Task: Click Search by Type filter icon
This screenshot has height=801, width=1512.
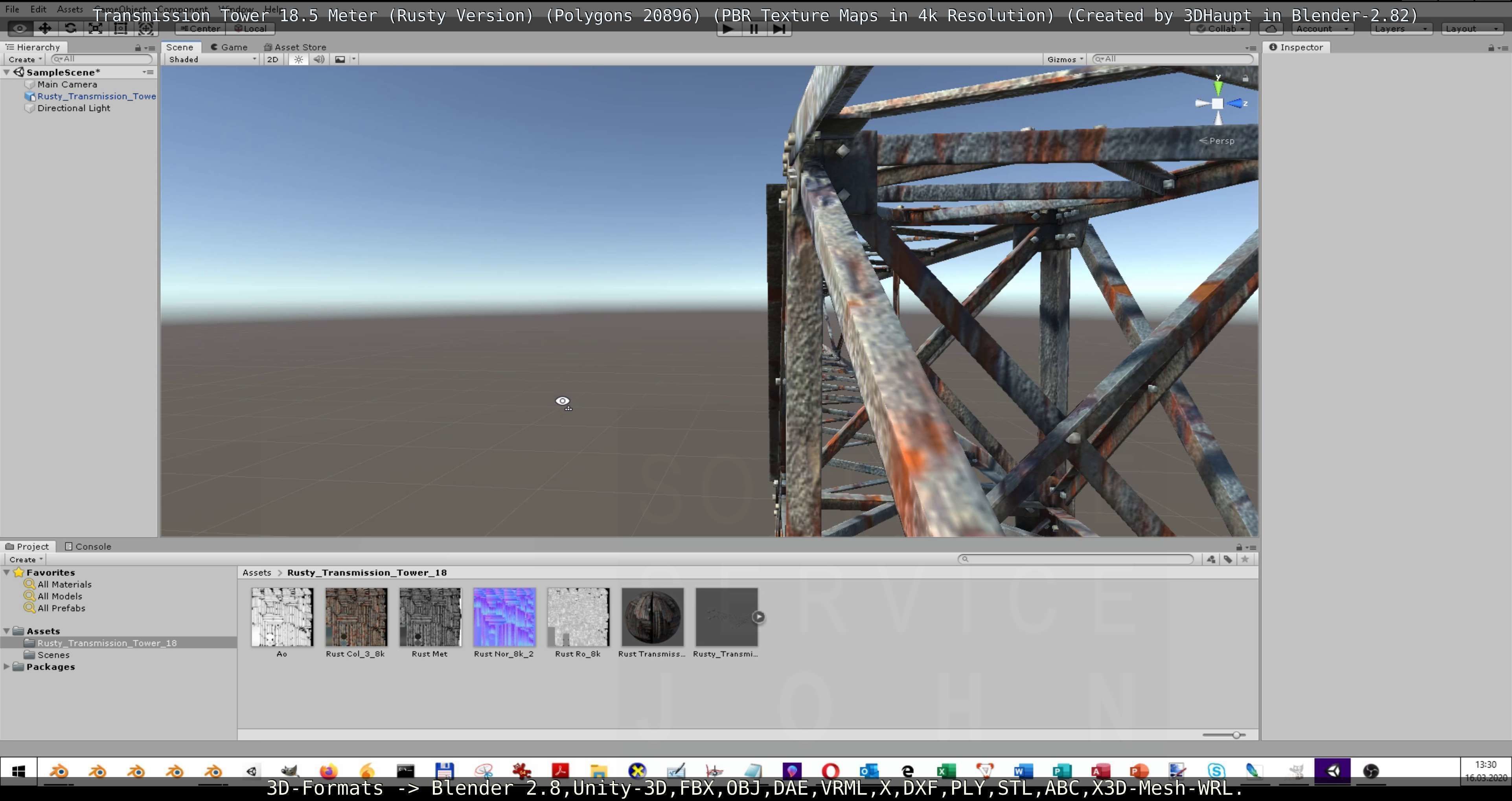Action: [x=1211, y=559]
